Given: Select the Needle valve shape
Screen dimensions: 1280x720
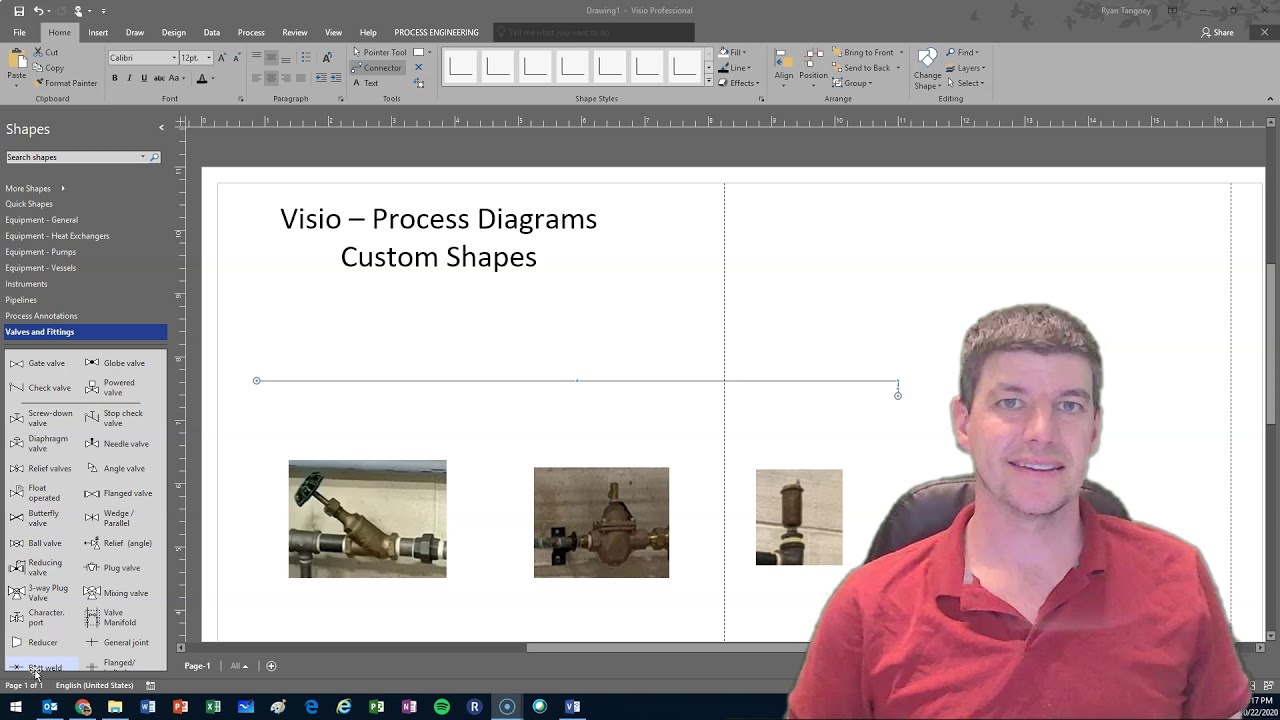Looking at the screenshot, I should point(117,443).
